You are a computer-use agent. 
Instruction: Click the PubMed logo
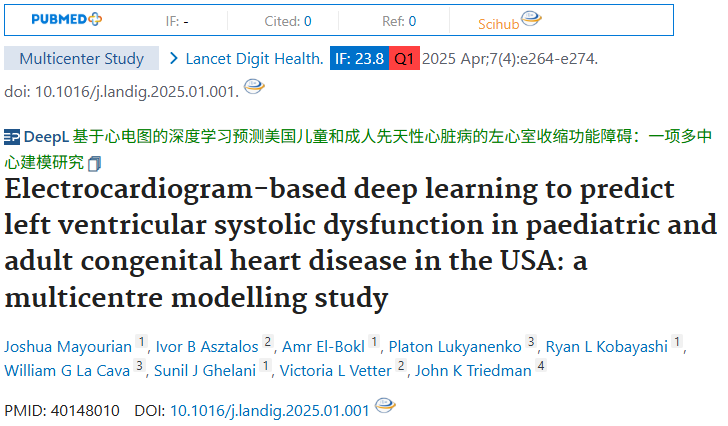tap(66, 19)
